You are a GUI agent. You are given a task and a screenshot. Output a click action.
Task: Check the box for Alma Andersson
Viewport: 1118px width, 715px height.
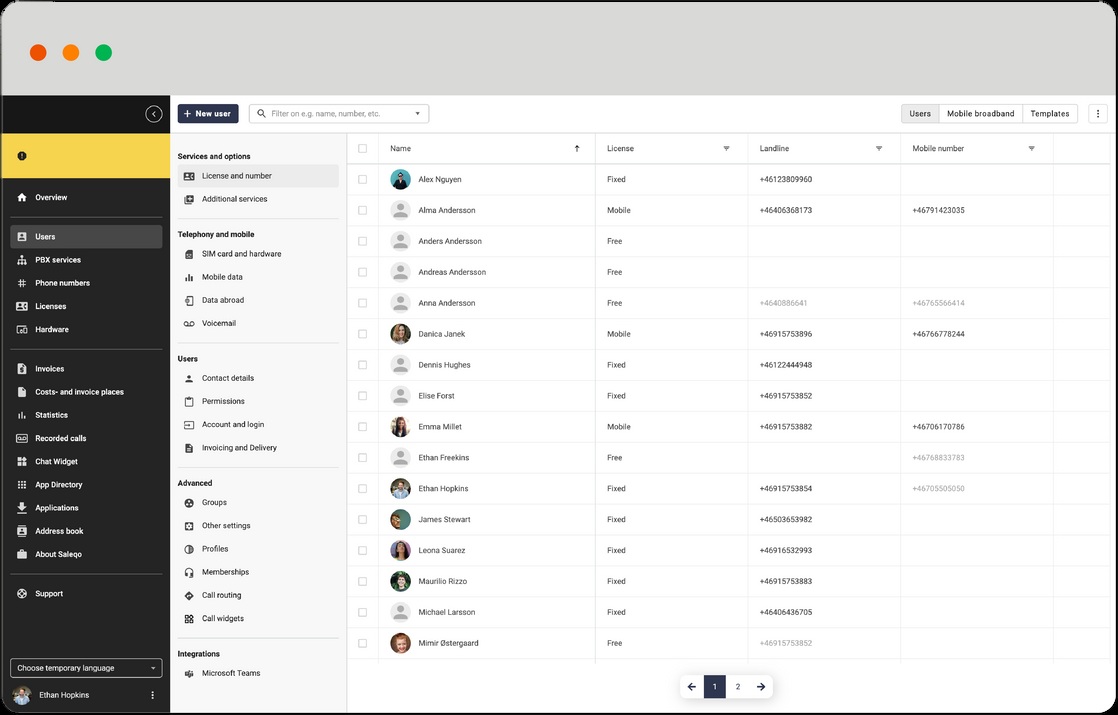click(x=362, y=210)
